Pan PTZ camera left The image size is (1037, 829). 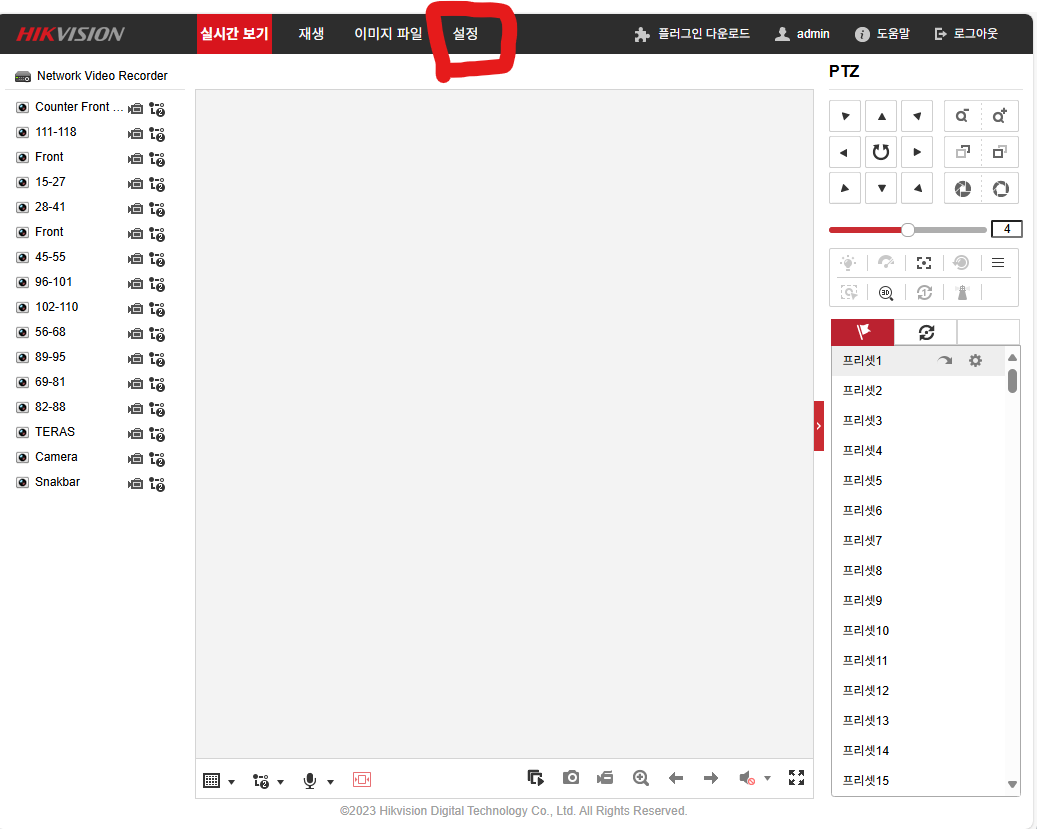pos(845,152)
